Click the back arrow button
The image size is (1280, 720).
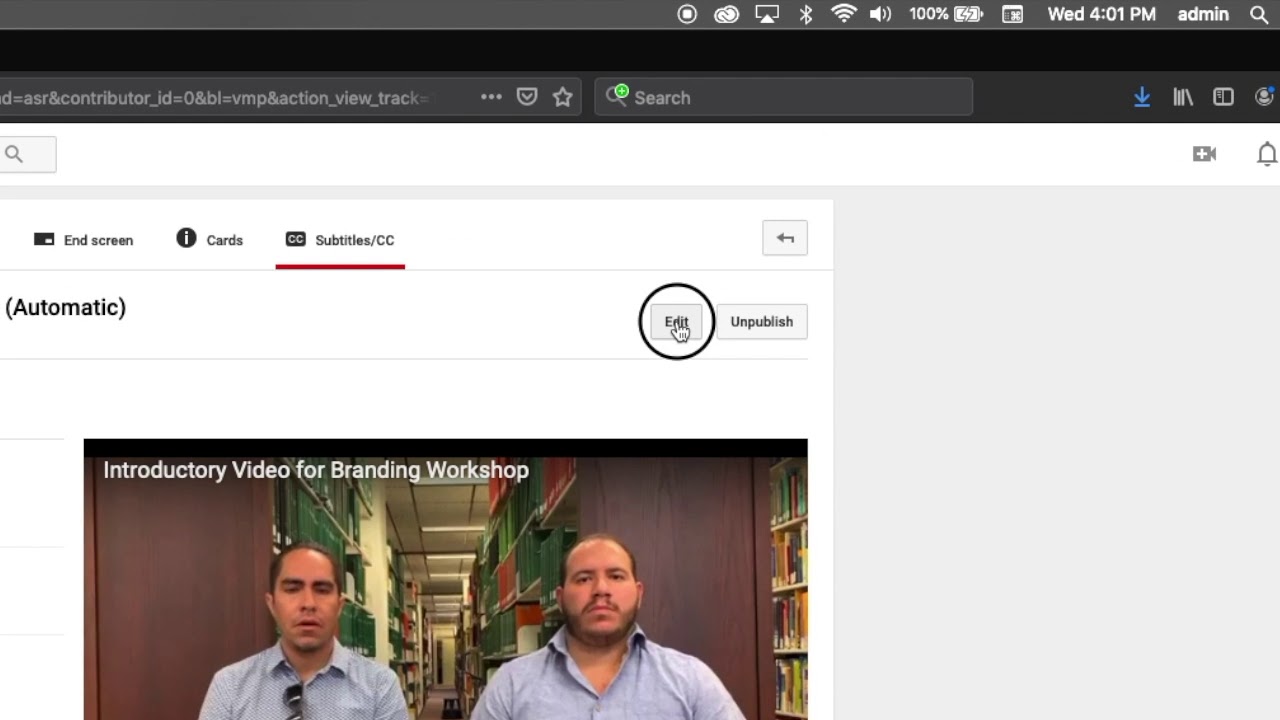(785, 238)
